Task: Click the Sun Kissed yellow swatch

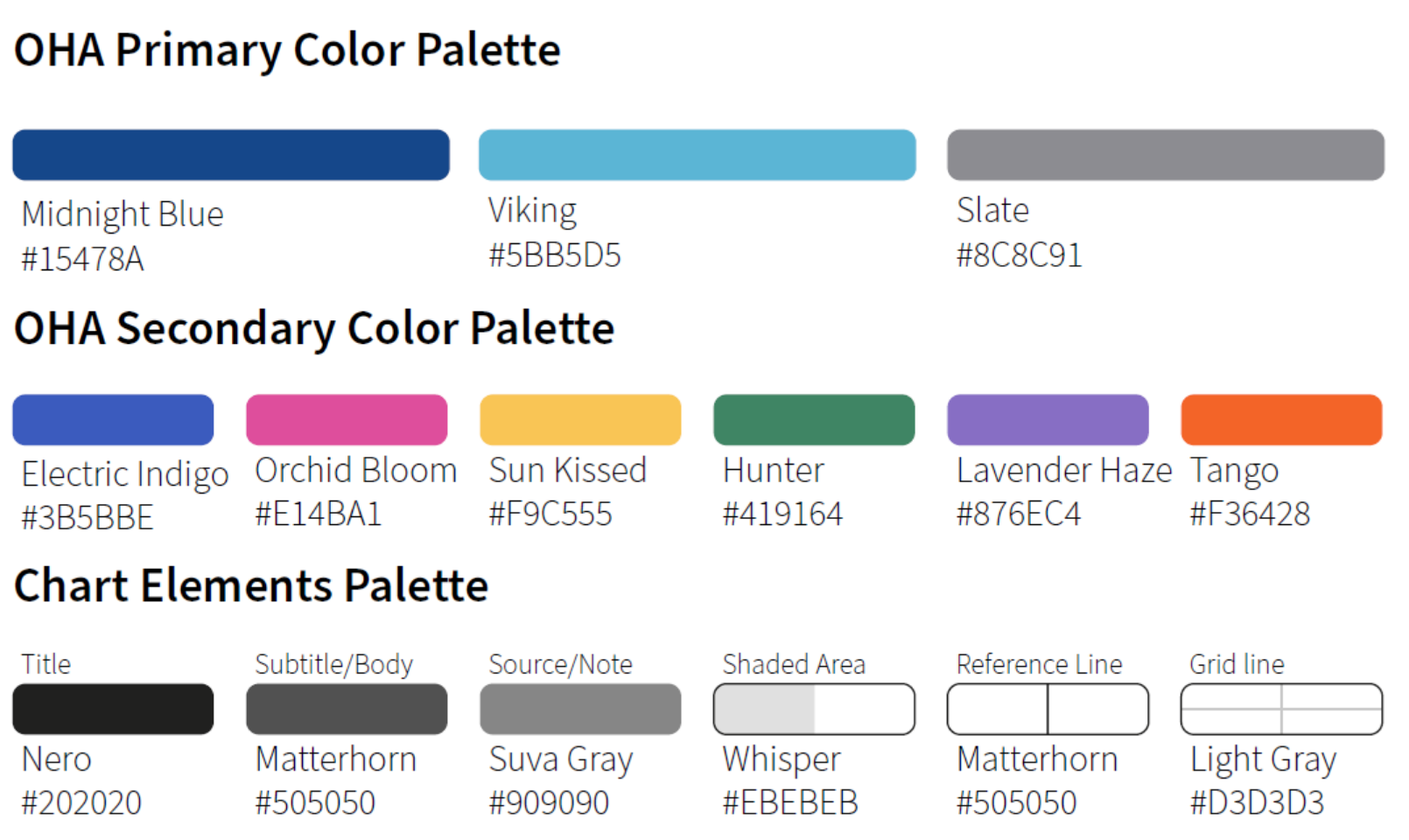Action: click(580, 420)
